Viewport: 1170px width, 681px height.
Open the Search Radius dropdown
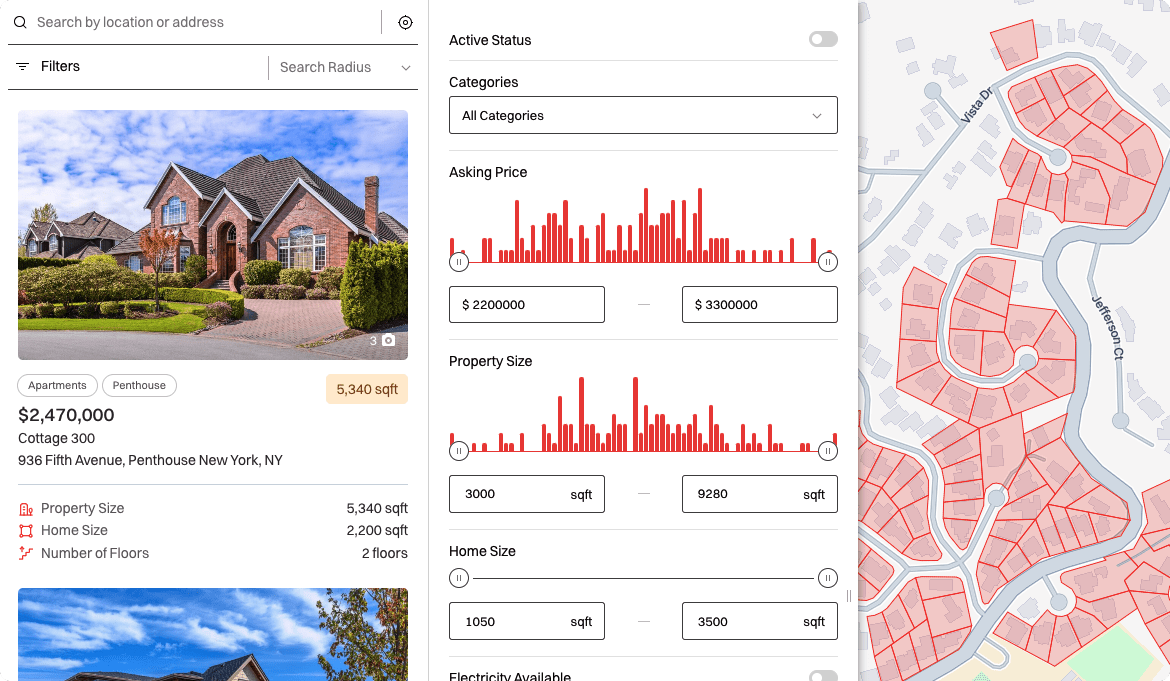pyautogui.click(x=345, y=67)
